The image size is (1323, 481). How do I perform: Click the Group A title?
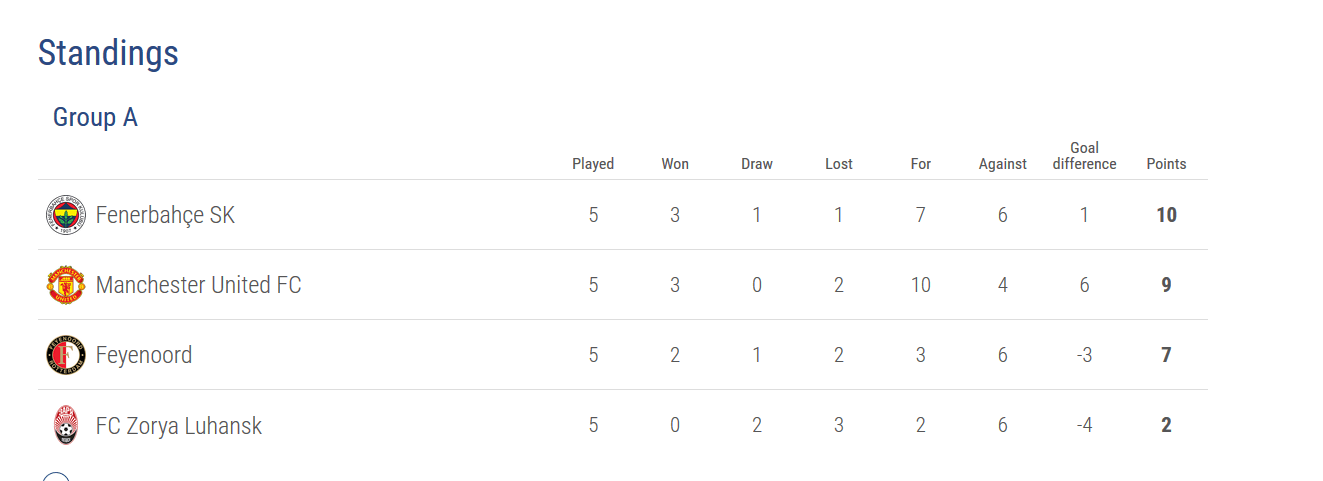coord(95,117)
